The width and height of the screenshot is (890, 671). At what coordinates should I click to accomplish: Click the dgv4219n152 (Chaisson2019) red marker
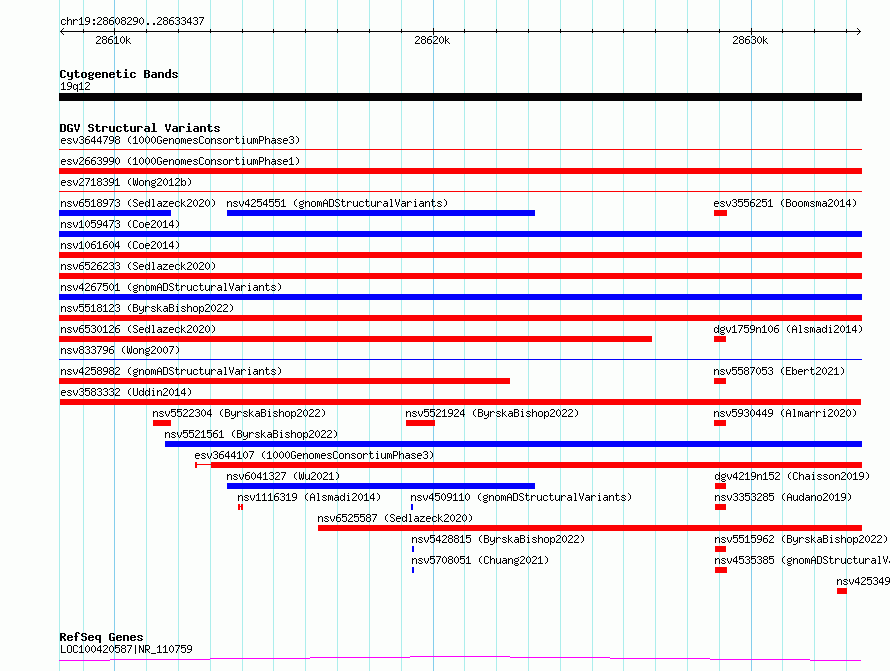pyautogui.click(x=720, y=486)
